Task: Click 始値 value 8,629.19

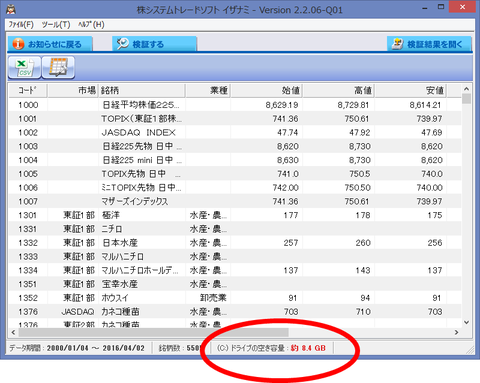Action: pyautogui.click(x=282, y=105)
